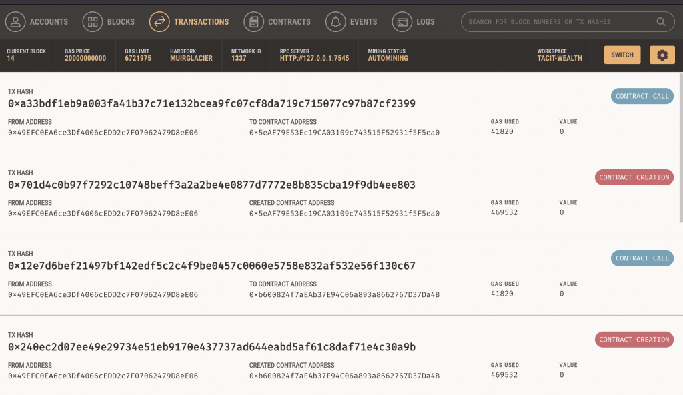683x395 pixels.
Task: Open transaction hash starting 0x240ec2d07e
Action: tap(212, 347)
